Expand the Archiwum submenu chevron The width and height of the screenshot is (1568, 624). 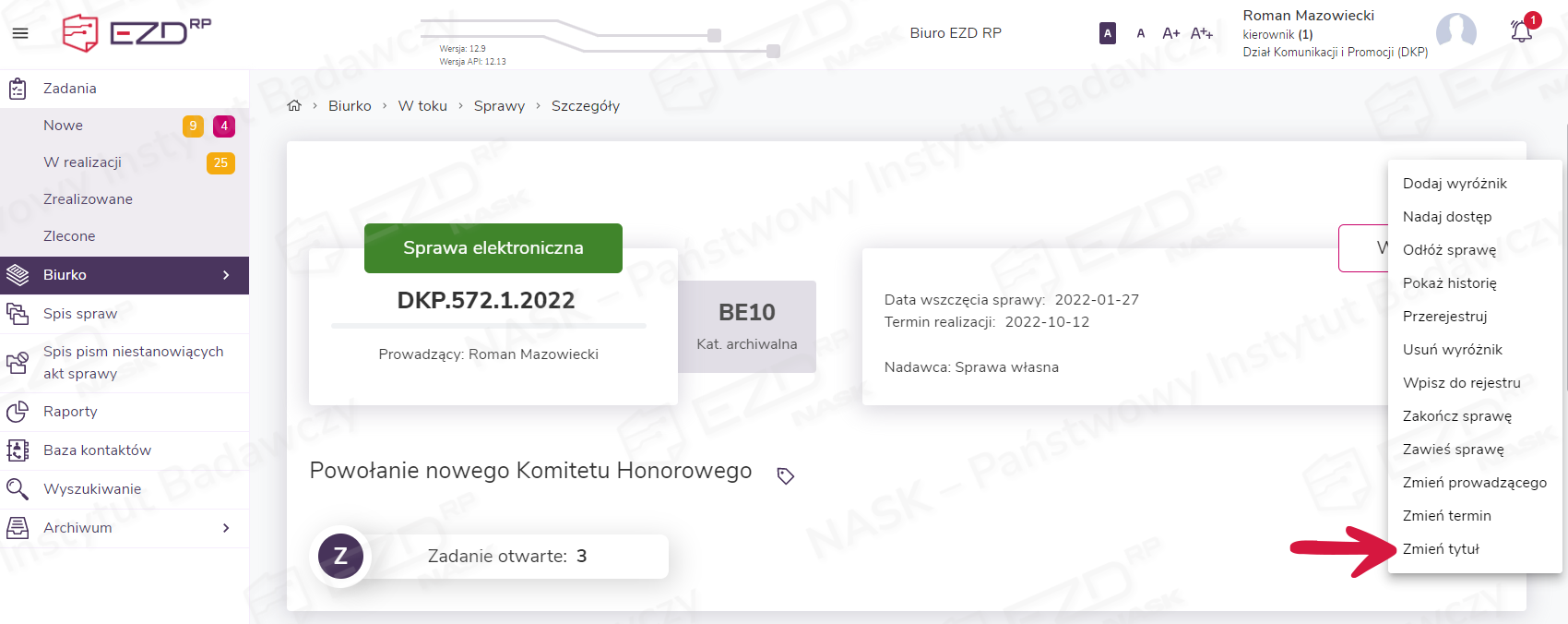(x=226, y=528)
